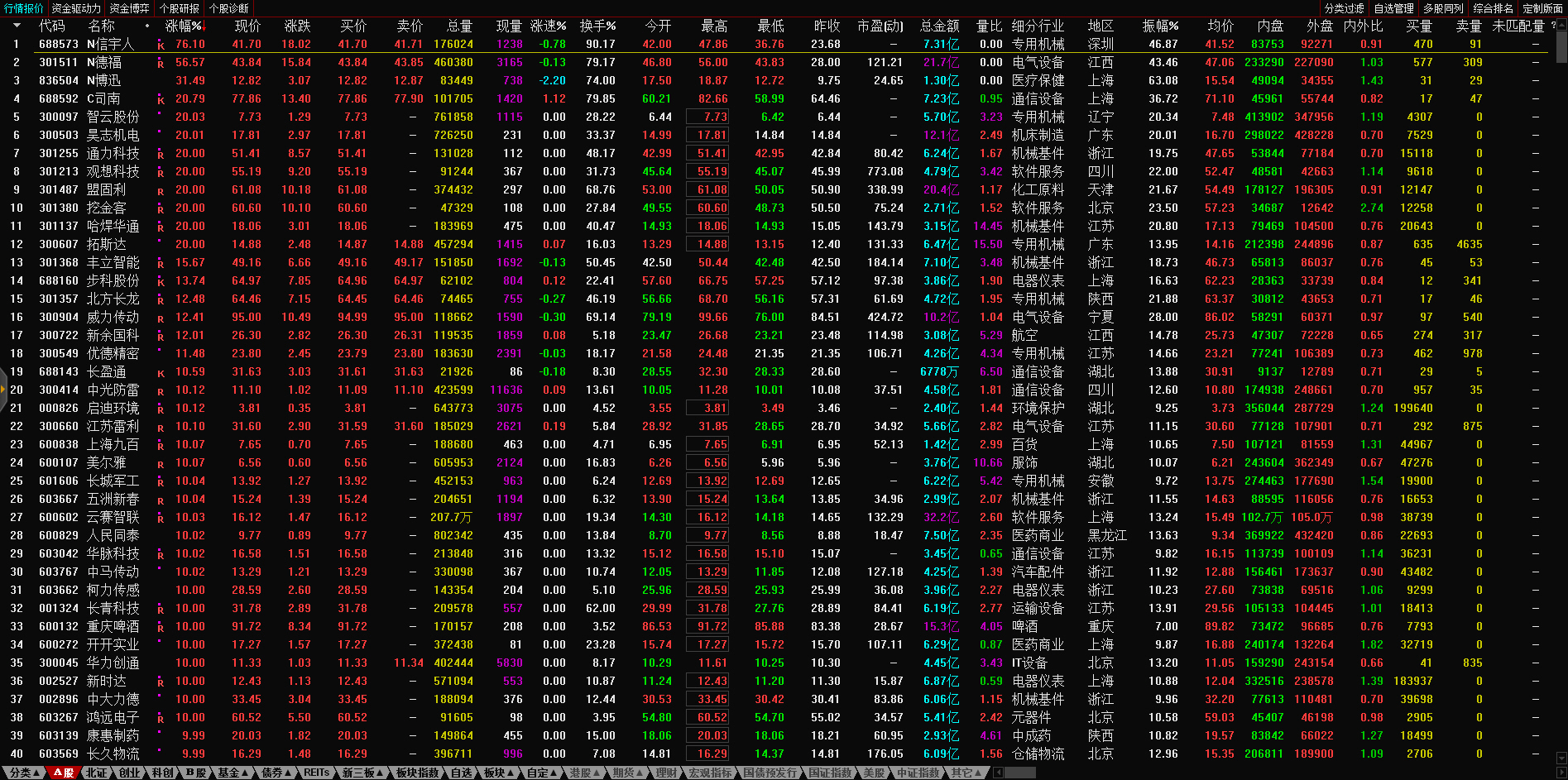Expand the 新三板 tab menu

coord(362,773)
